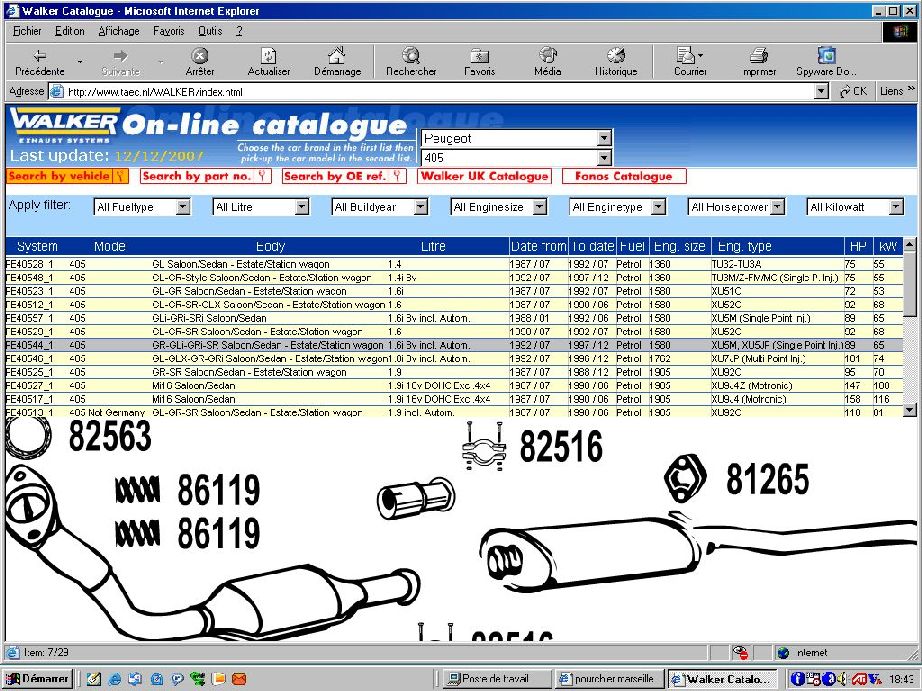Open the Rechercher search pane
The width and height of the screenshot is (922, 691).
(x=411, y=61)
